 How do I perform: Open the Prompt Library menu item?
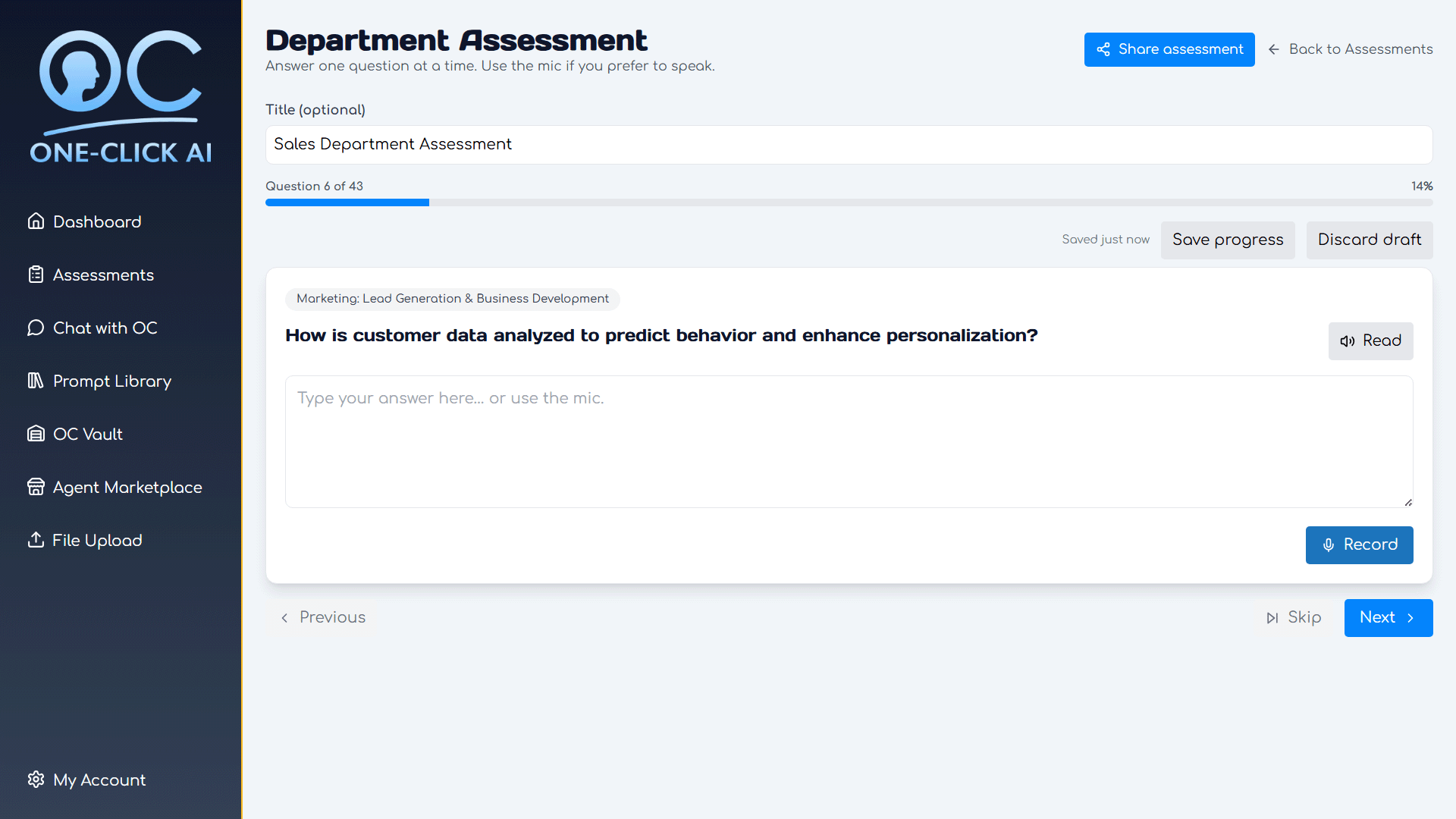tap(112, 381)
